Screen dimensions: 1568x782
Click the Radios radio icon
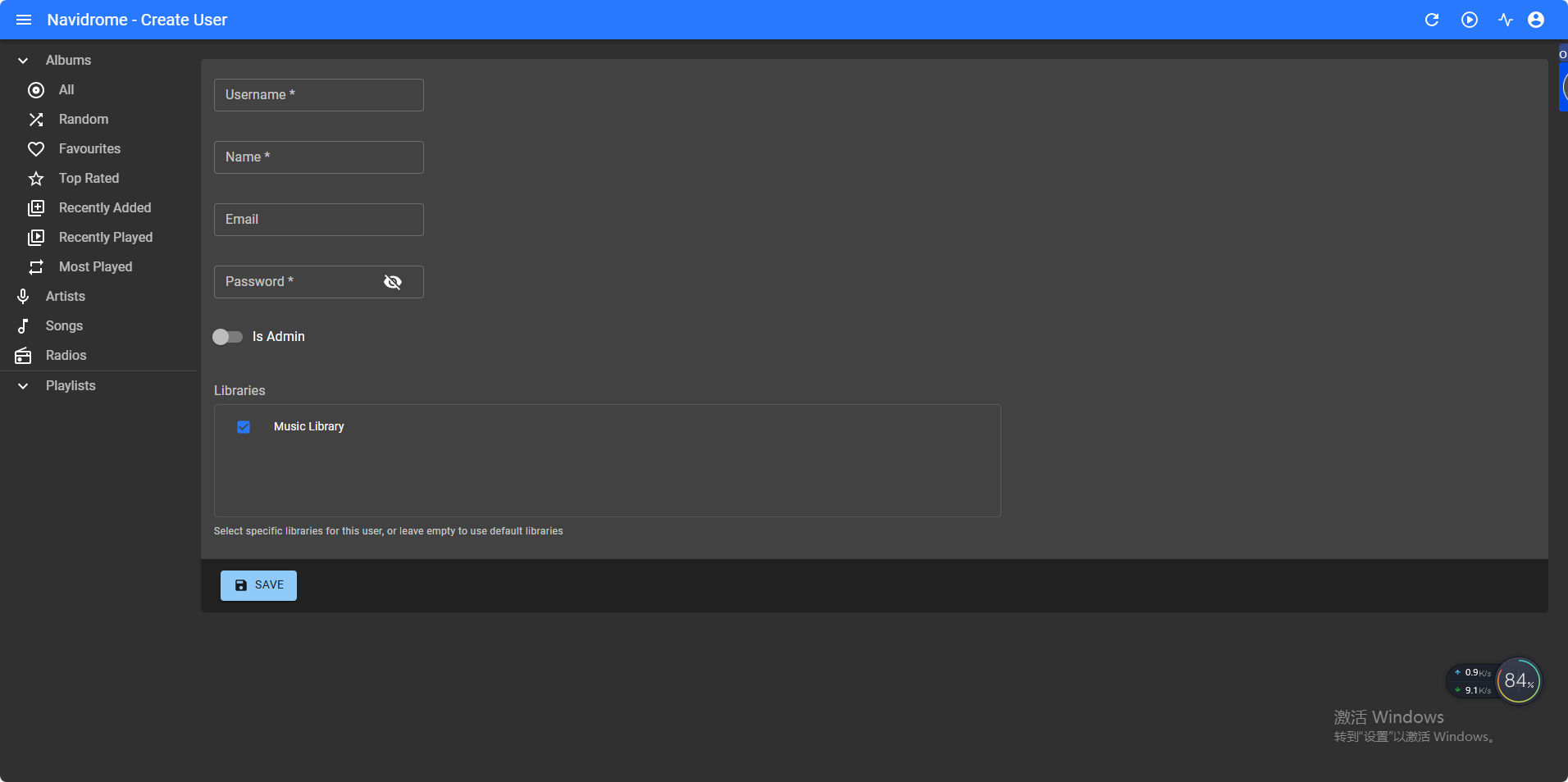pos(23,356)
